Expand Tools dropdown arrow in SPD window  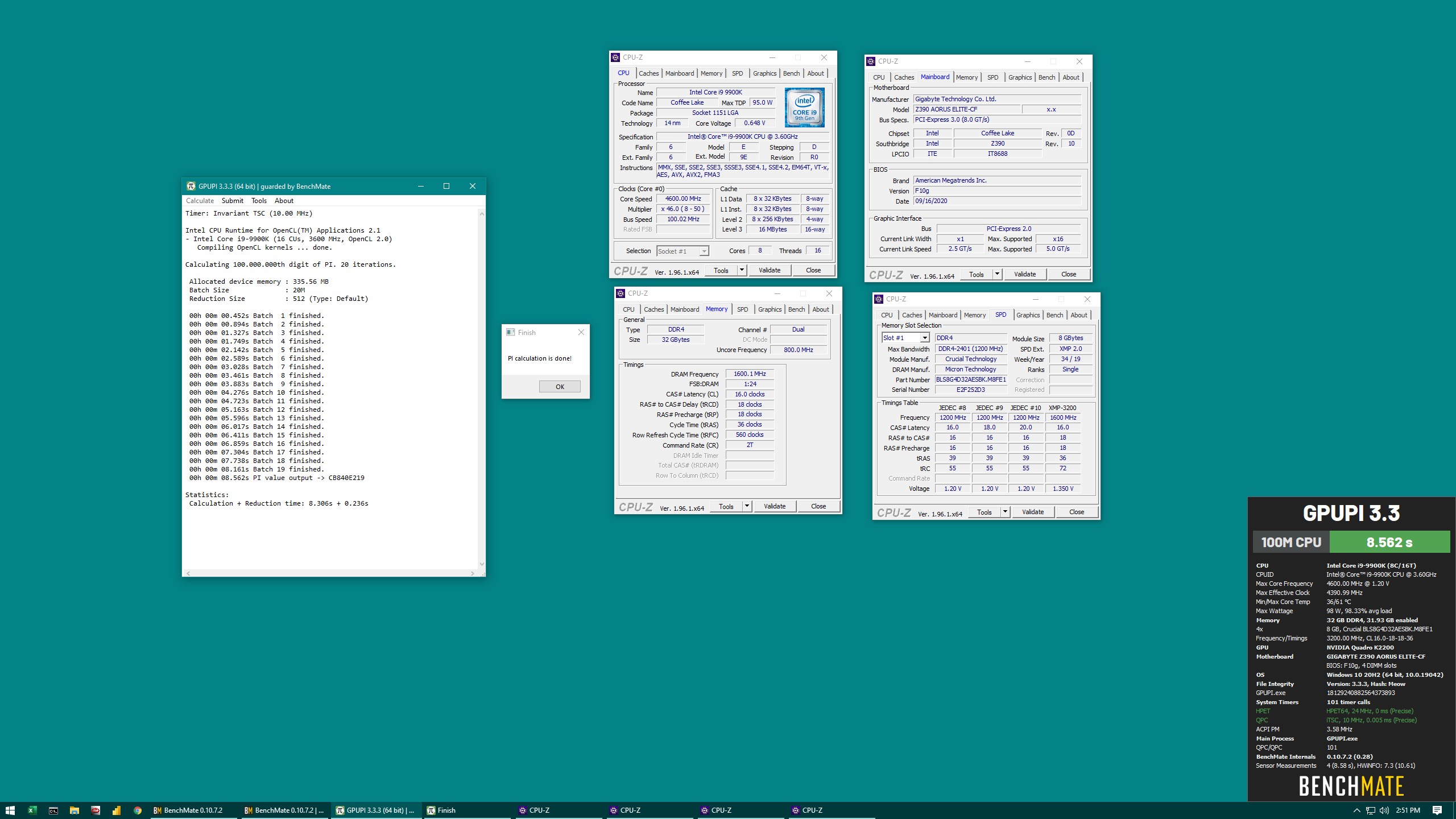pyautogui.click(x=1005, y=512)
